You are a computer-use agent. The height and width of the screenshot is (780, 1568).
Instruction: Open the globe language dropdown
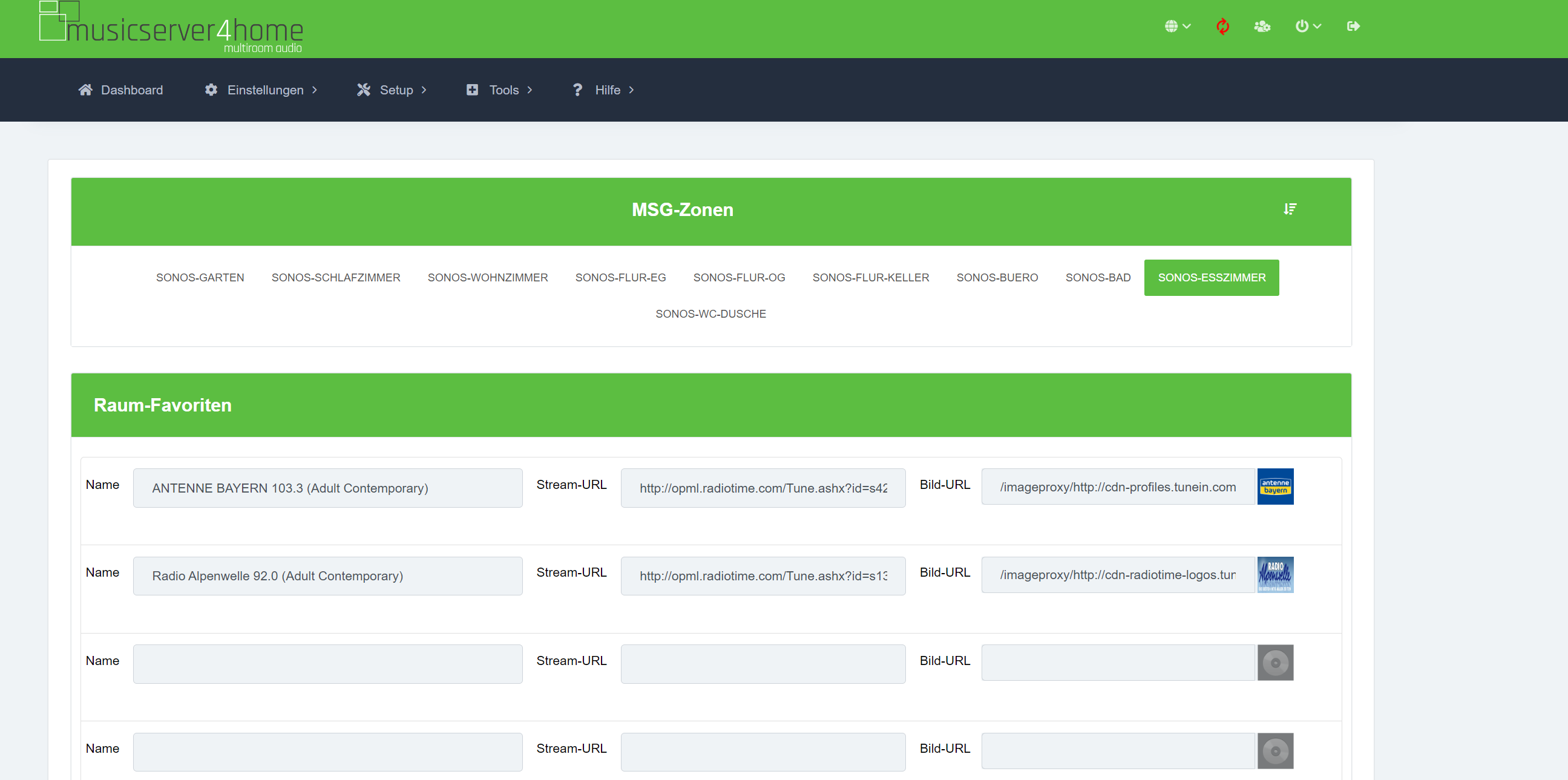tap(1177, 26)
